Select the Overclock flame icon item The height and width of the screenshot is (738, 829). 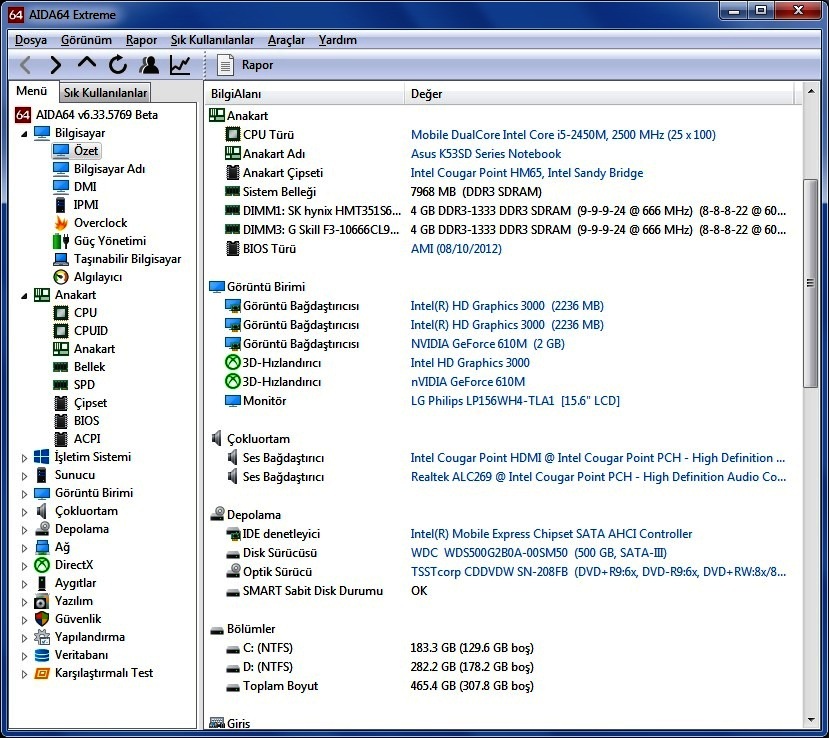click(61, 223)
